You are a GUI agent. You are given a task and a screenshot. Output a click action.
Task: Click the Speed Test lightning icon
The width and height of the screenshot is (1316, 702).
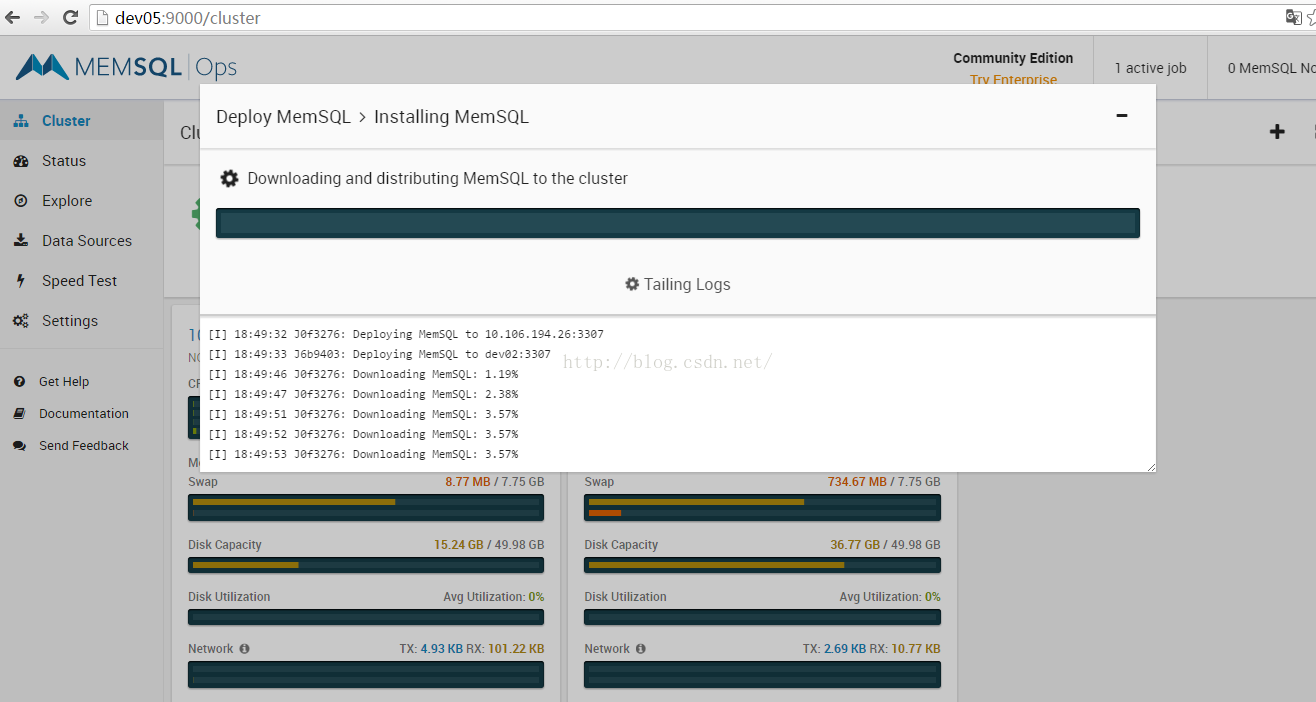pyautogui.click(x=20, y=280)
